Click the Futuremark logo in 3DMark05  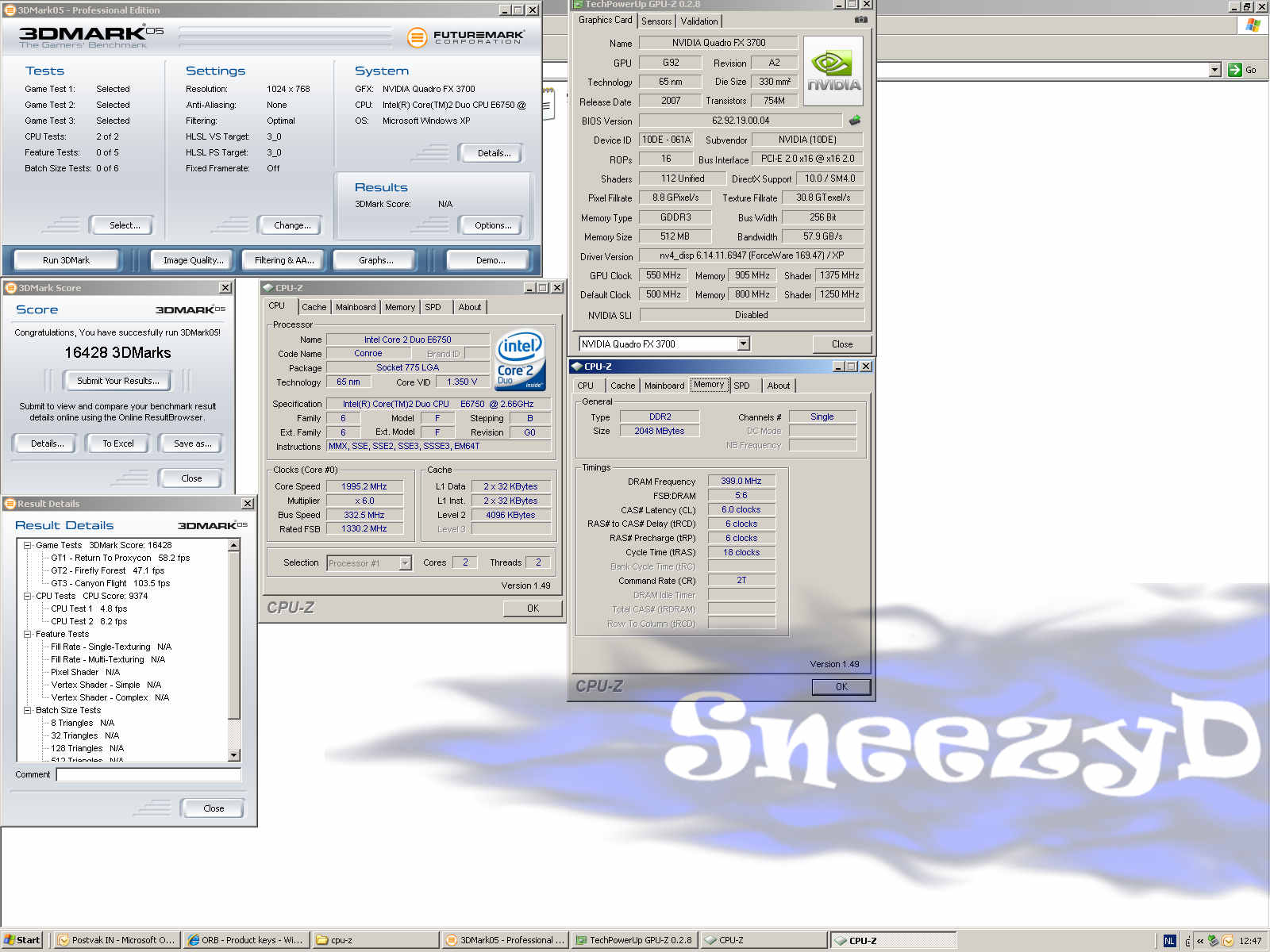[x=465, y=36]
